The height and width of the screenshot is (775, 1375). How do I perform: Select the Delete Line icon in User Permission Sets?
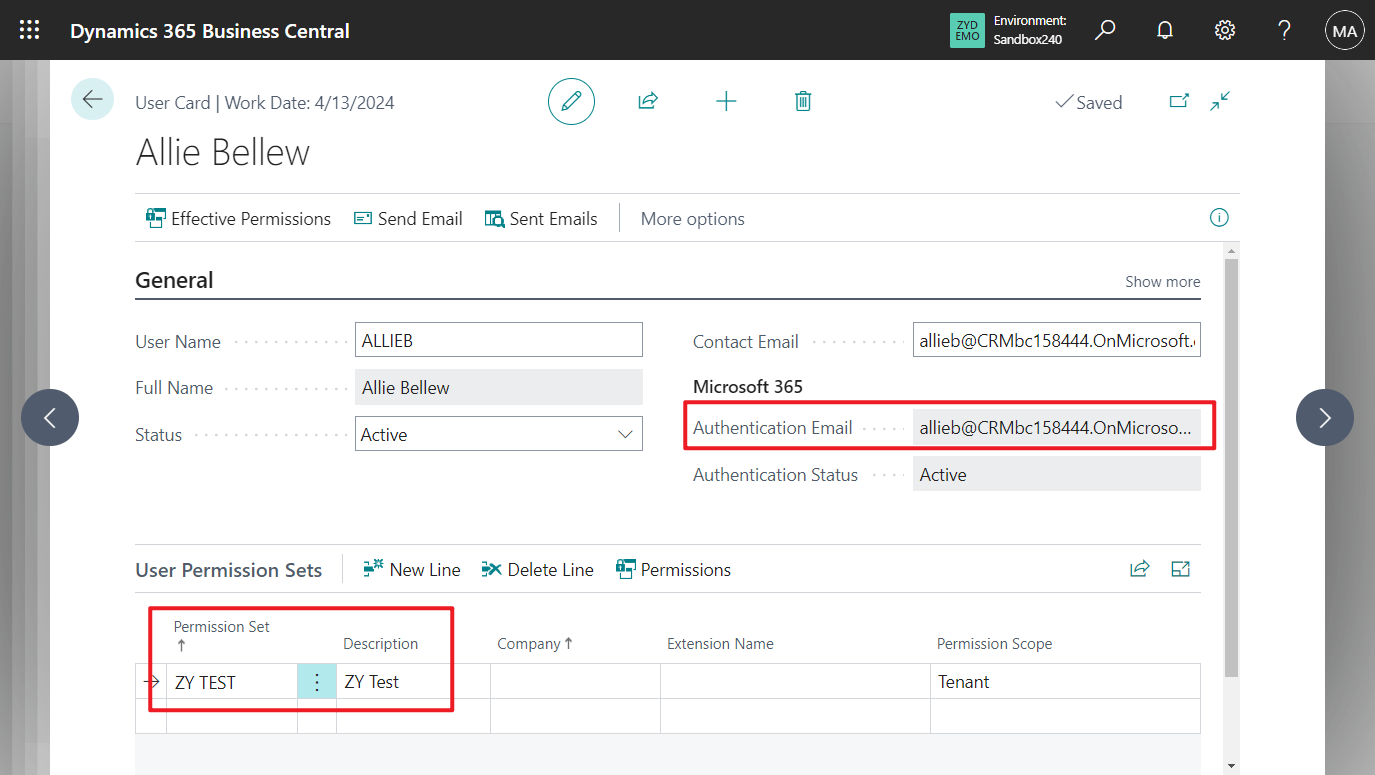click(x=537, y=569)
